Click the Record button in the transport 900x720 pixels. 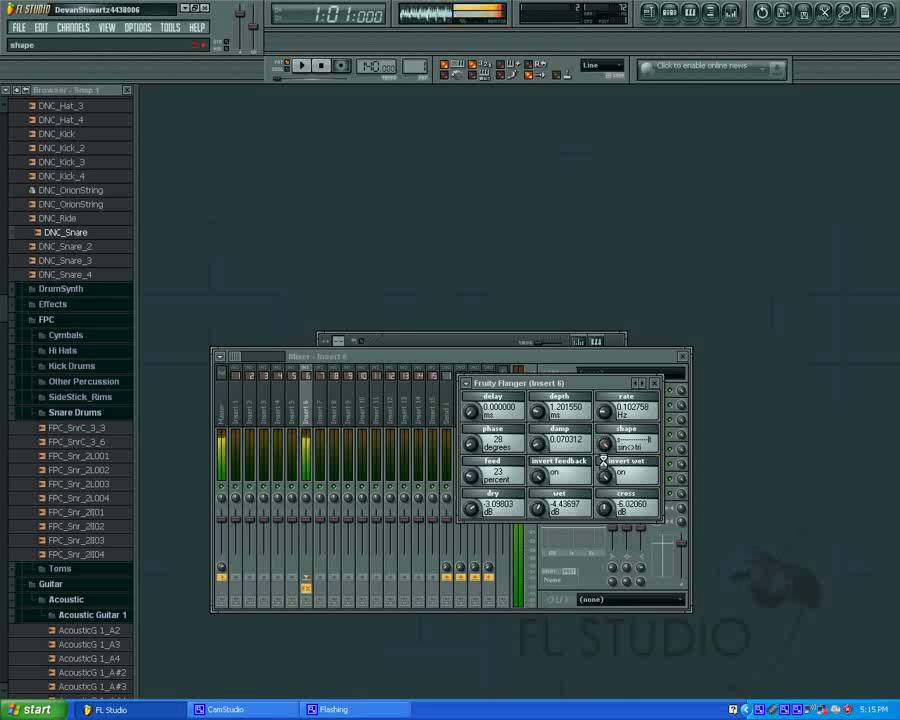pos(341,65)
